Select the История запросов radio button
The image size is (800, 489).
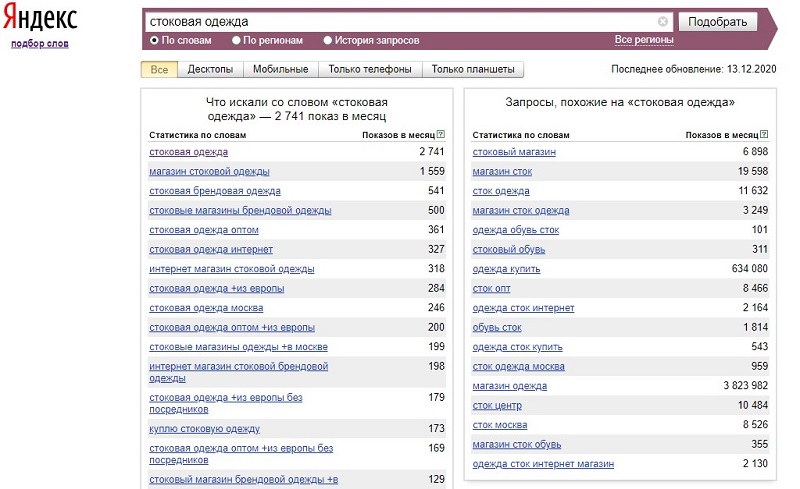coord(328,40)
